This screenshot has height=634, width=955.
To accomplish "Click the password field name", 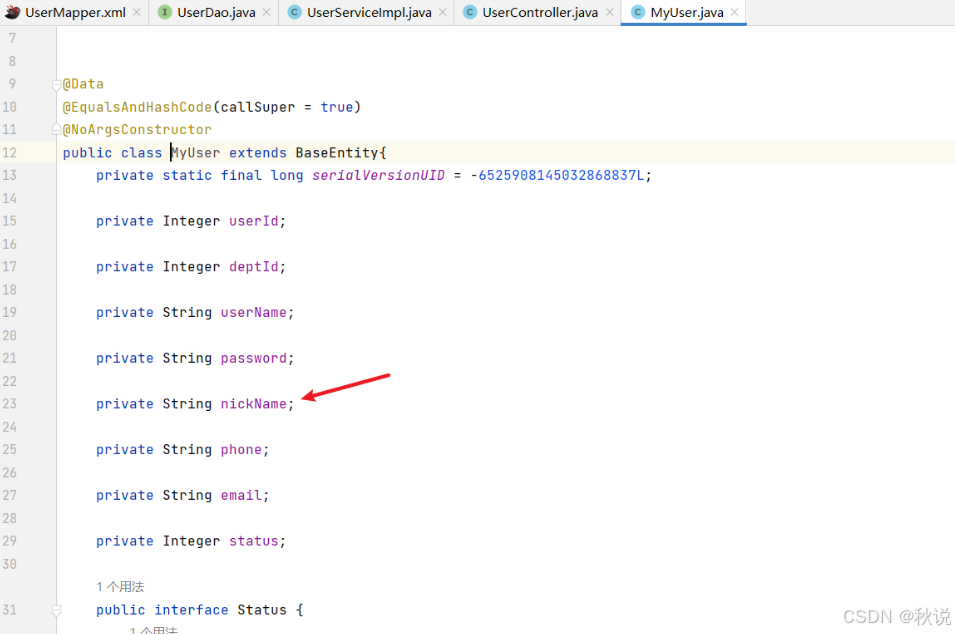I will (253, 358).
